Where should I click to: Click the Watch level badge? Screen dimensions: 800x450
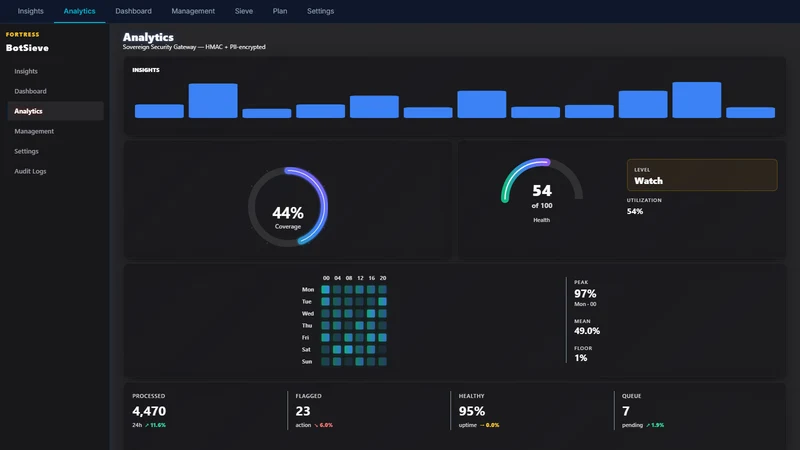click(702, 175)
